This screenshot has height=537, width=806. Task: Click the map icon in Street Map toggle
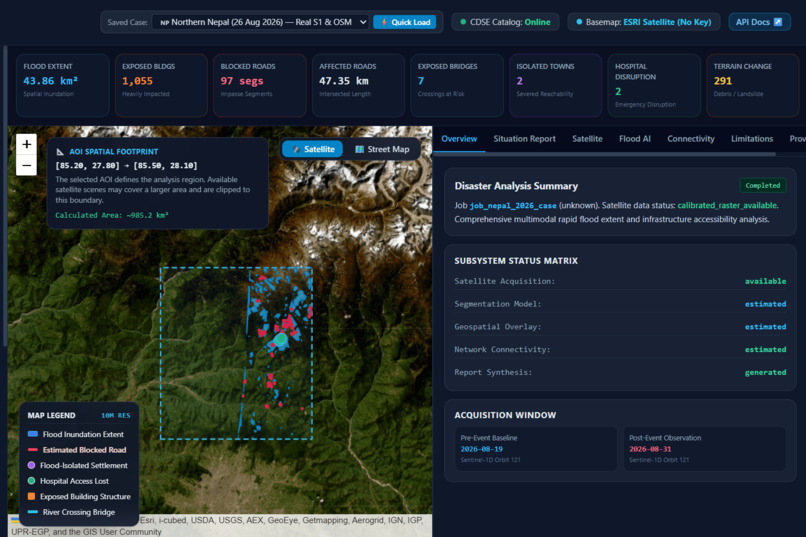359,149
